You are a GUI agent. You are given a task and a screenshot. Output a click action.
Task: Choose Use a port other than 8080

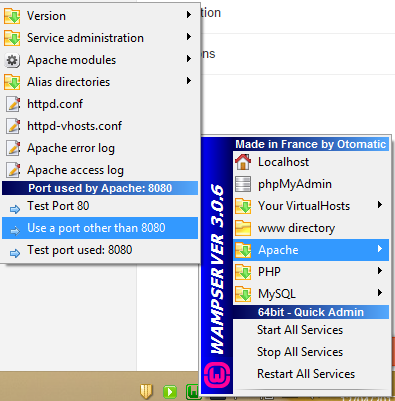pyautogui.click(x=100, y=228)
